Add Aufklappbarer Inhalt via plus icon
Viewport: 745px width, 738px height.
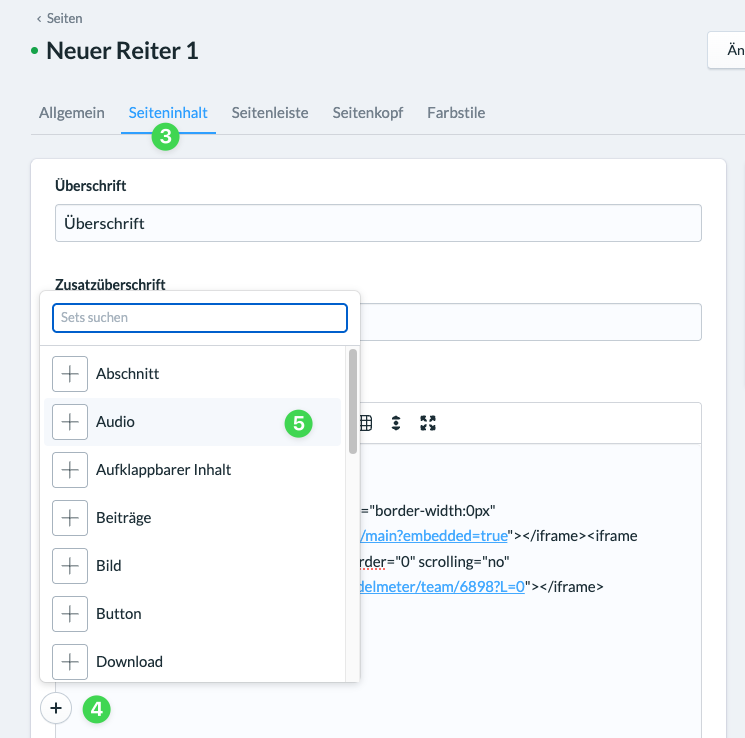point(70,470)
